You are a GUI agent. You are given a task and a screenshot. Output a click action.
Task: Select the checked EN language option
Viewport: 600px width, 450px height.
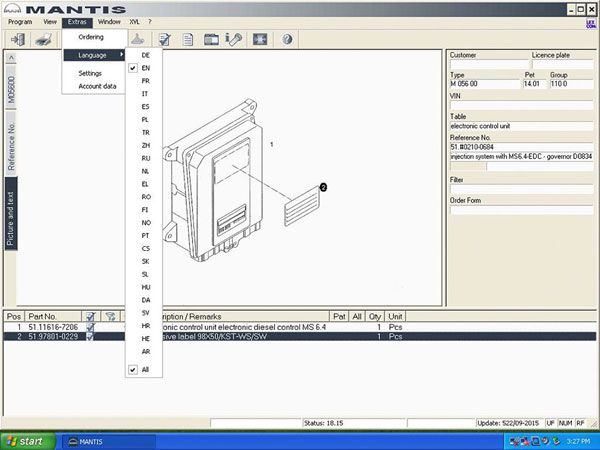pyautogui.click(x=146, y=68)
